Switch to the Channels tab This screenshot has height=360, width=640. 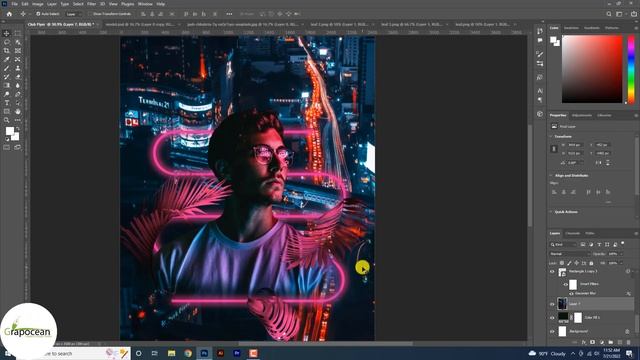(572, 233)
